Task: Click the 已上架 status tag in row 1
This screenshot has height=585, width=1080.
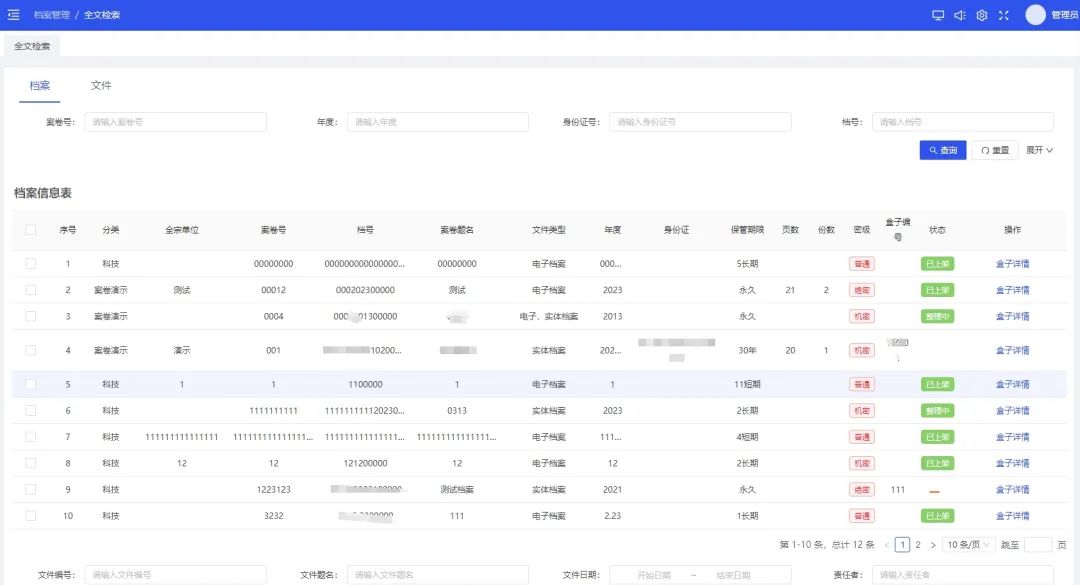Action: pos(937,264)
